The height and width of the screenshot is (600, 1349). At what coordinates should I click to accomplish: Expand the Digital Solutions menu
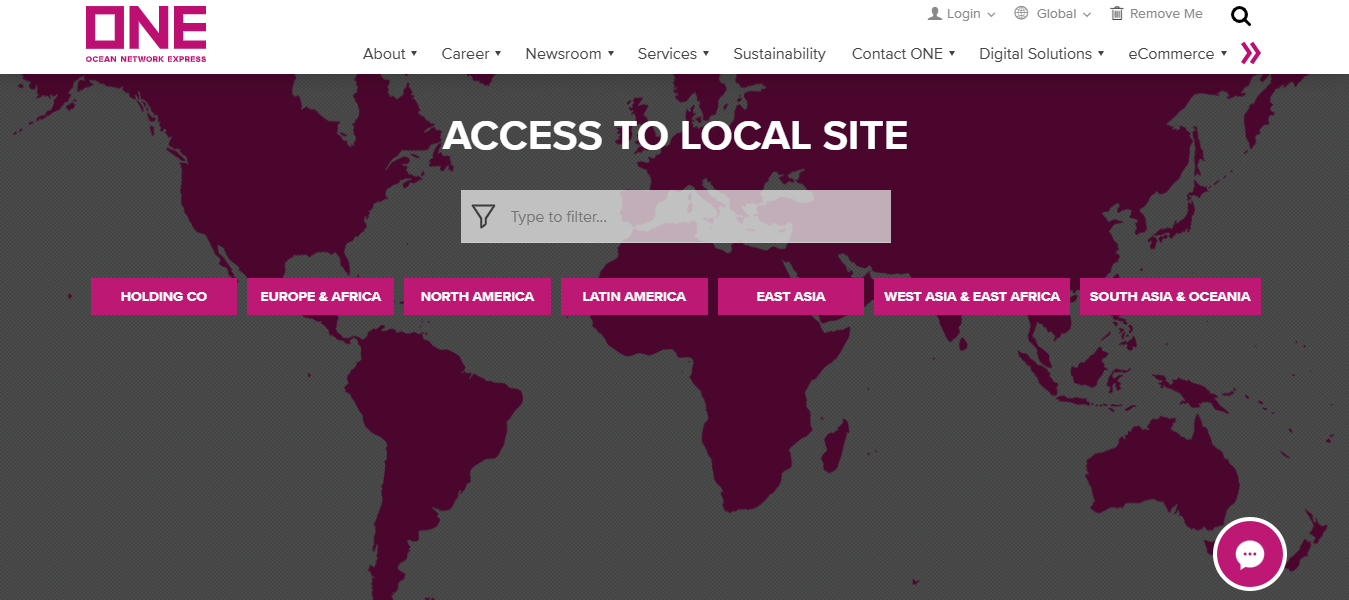click(x=1041, y=54)
